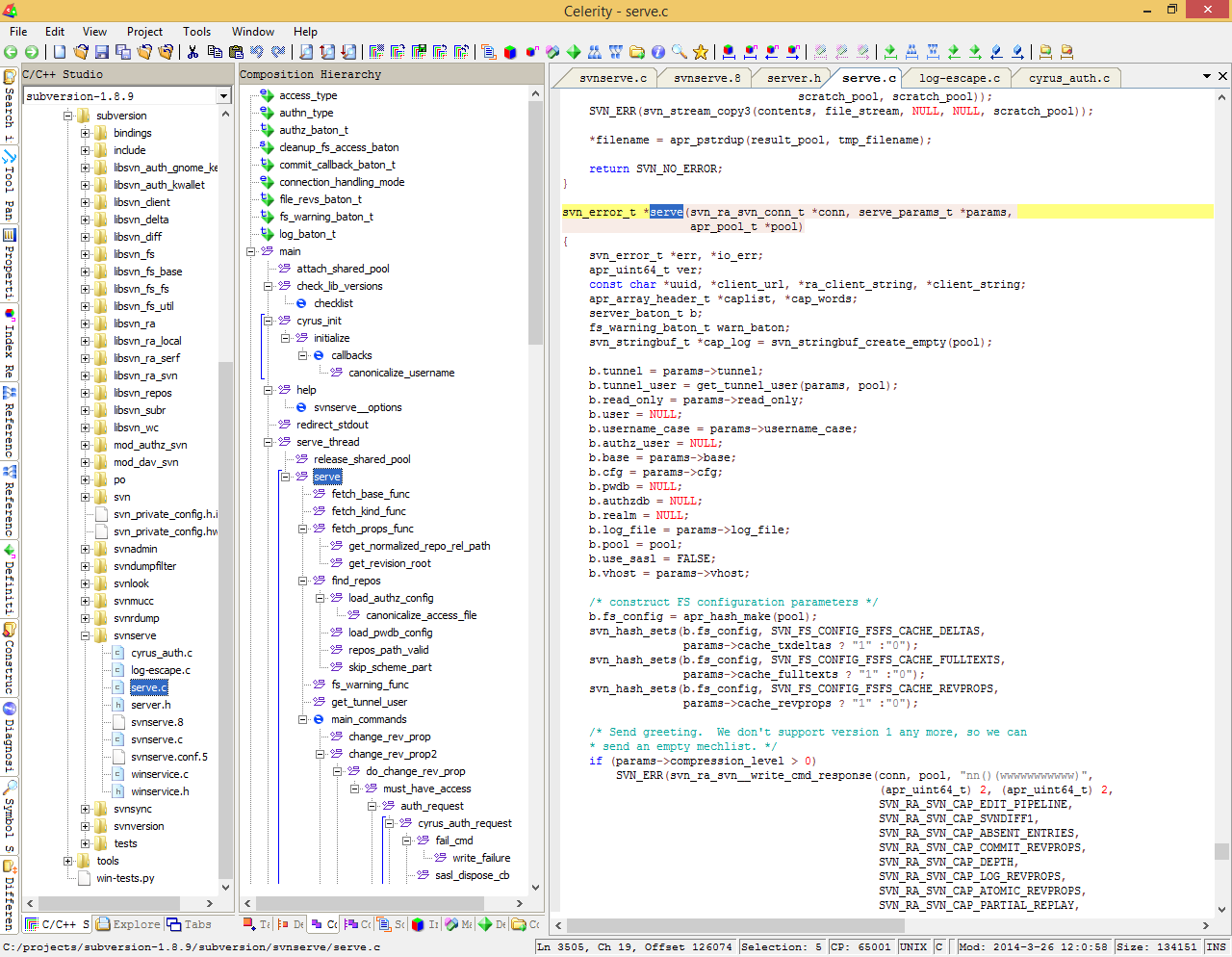Screen dimensions: 1232x957
Task: Expand the tools folder node
Action: coord(68,861)
